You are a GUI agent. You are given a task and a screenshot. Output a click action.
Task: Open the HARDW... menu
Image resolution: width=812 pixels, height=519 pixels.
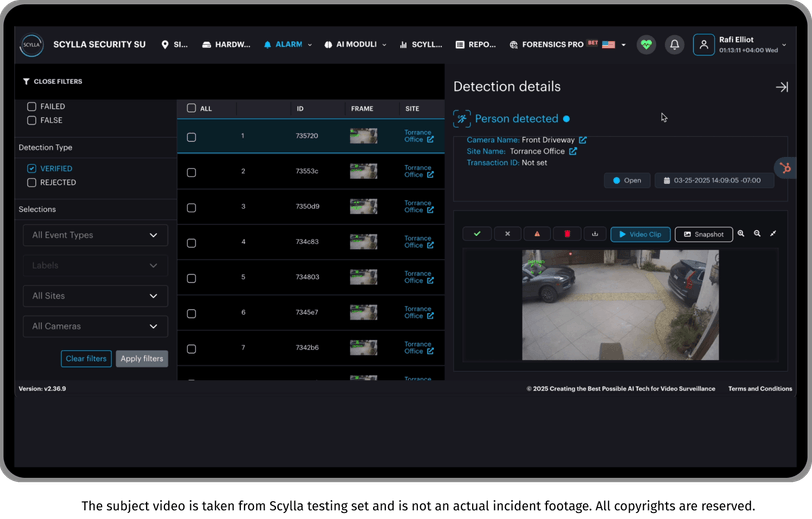226,45
